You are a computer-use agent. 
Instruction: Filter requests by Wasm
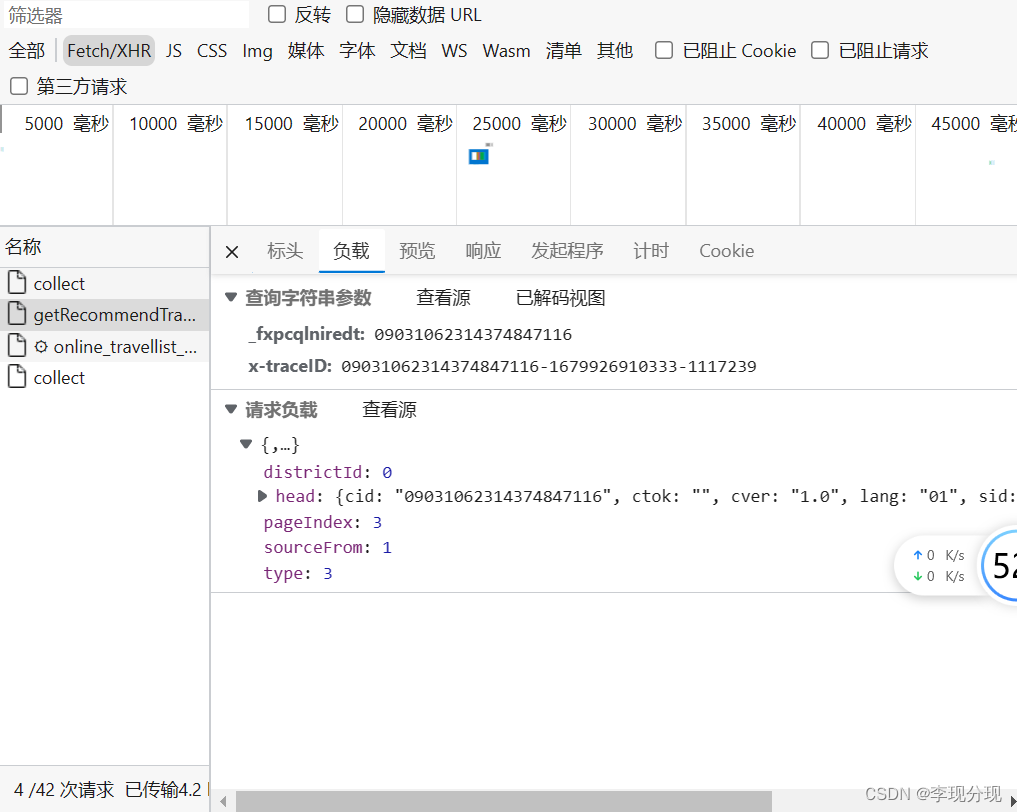pos(507,51)
